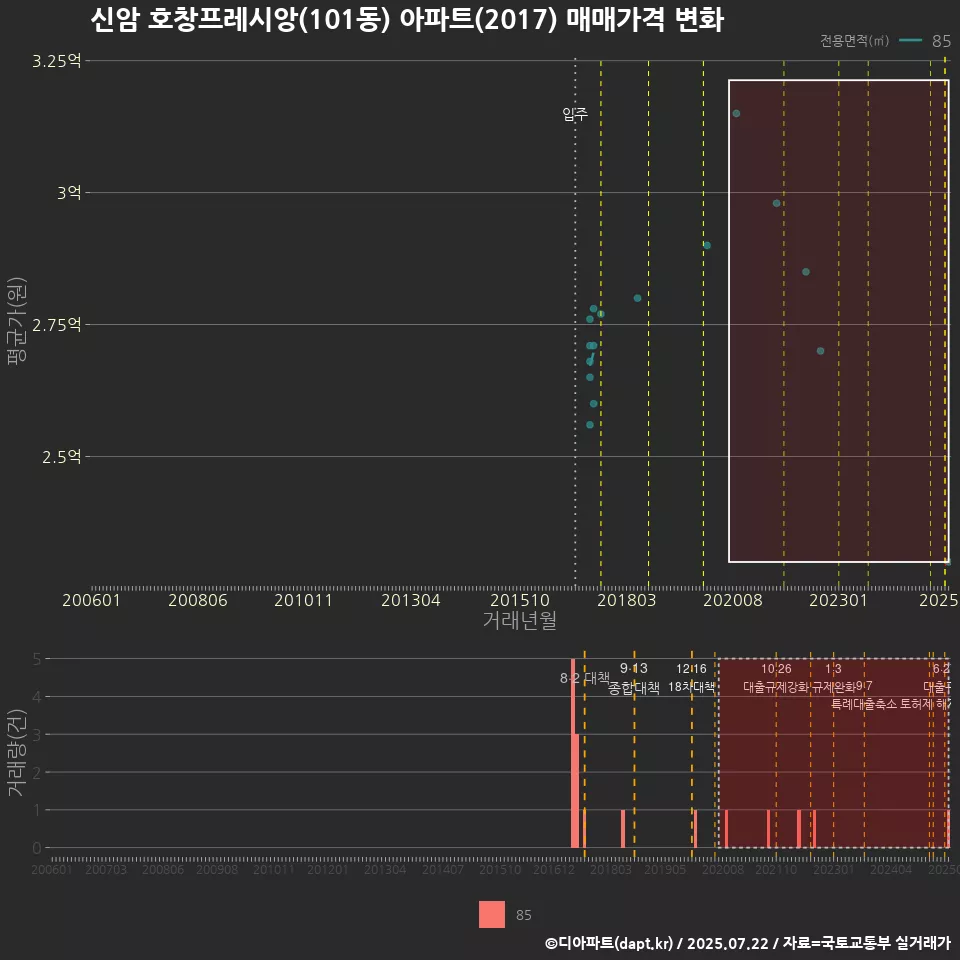Click the teal 85 line legend entry

(925, 40)
